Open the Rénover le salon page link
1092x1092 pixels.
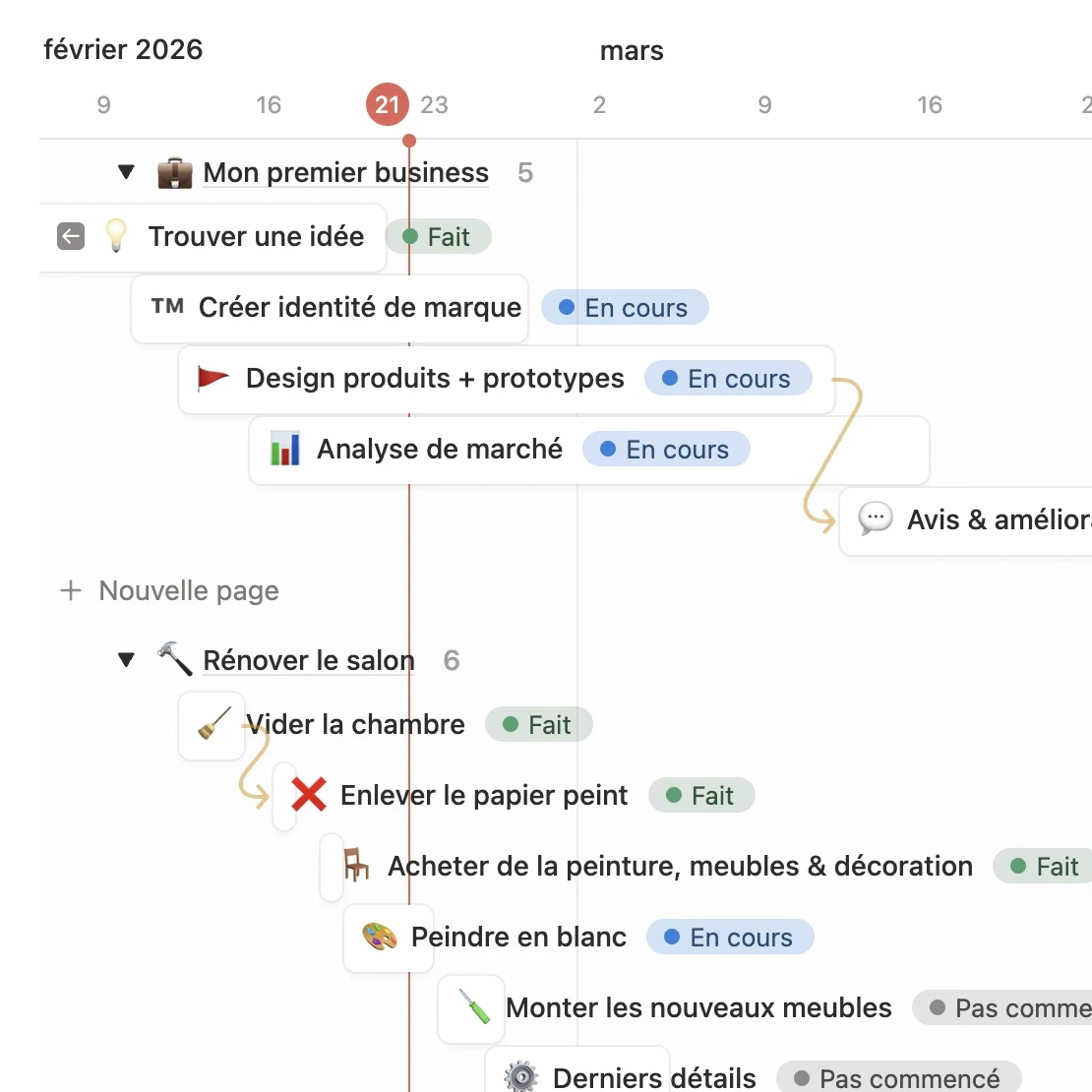tap(308, 660)
